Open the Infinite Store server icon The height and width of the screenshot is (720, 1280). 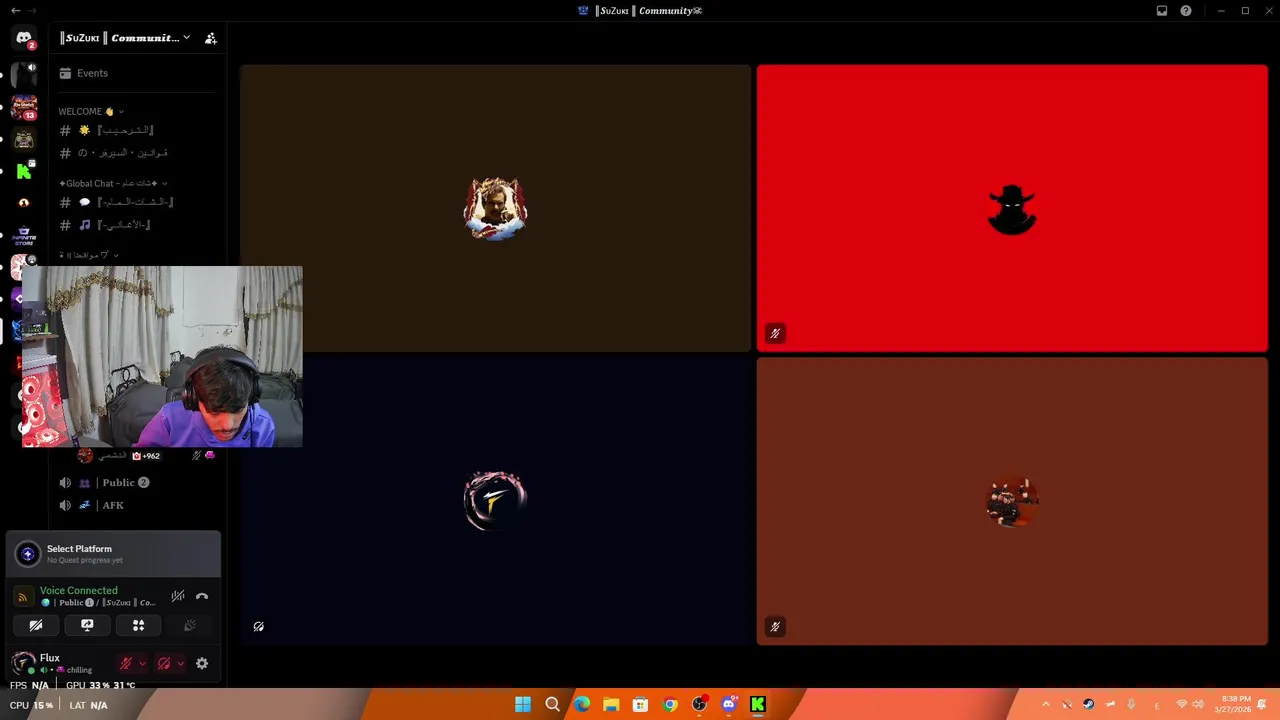coord(24,236)
